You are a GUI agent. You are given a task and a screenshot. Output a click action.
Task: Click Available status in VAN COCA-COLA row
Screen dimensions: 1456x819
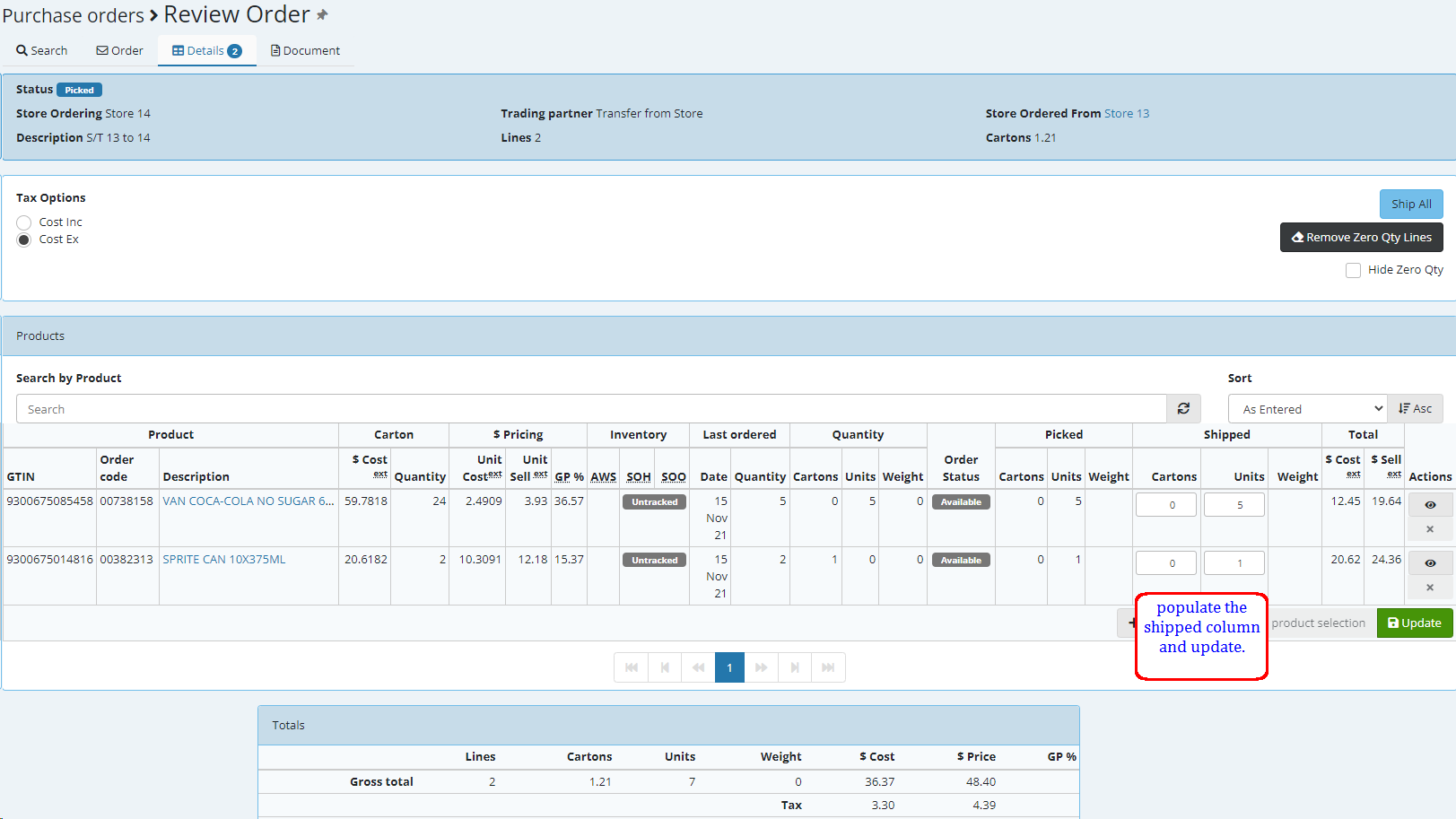961,501
